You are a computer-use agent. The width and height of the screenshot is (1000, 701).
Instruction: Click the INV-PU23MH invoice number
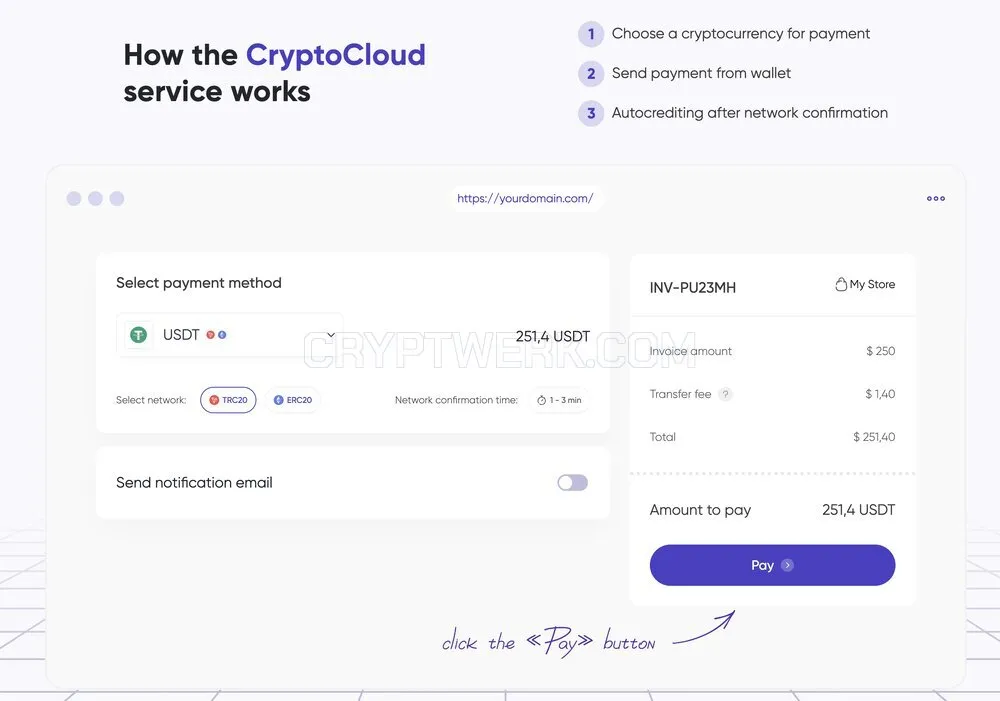tap(693, 288)
